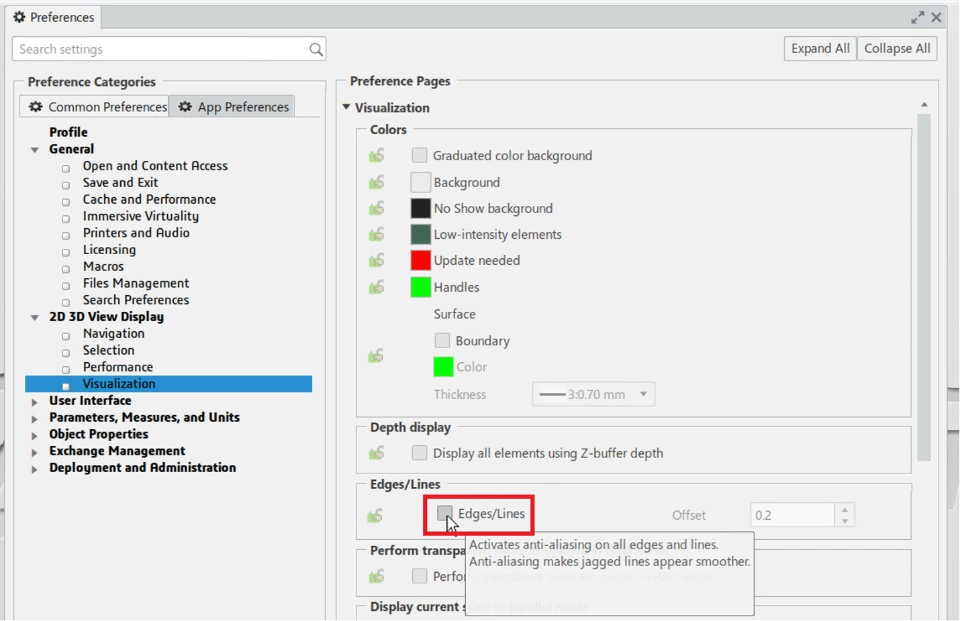Click the search magnifier icon
Image resolution: width=960 pixels, height=621 pixels.
pos(316,49)
